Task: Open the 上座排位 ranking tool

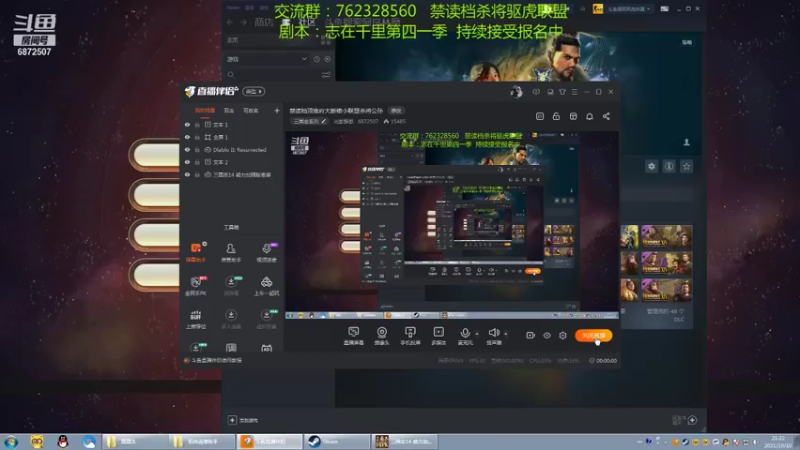Action: 196,319
